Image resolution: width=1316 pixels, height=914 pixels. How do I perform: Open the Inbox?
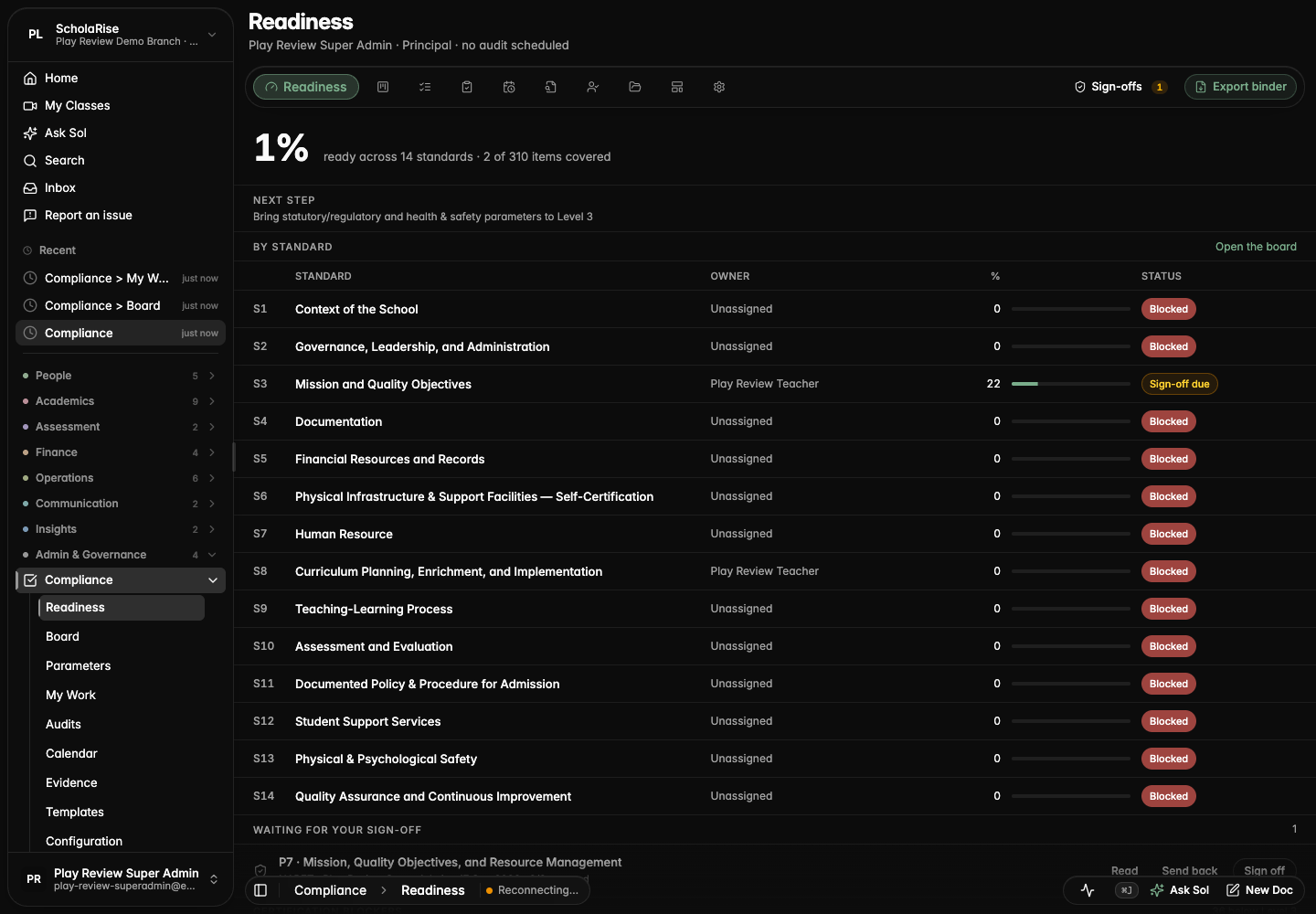(121, 187)
